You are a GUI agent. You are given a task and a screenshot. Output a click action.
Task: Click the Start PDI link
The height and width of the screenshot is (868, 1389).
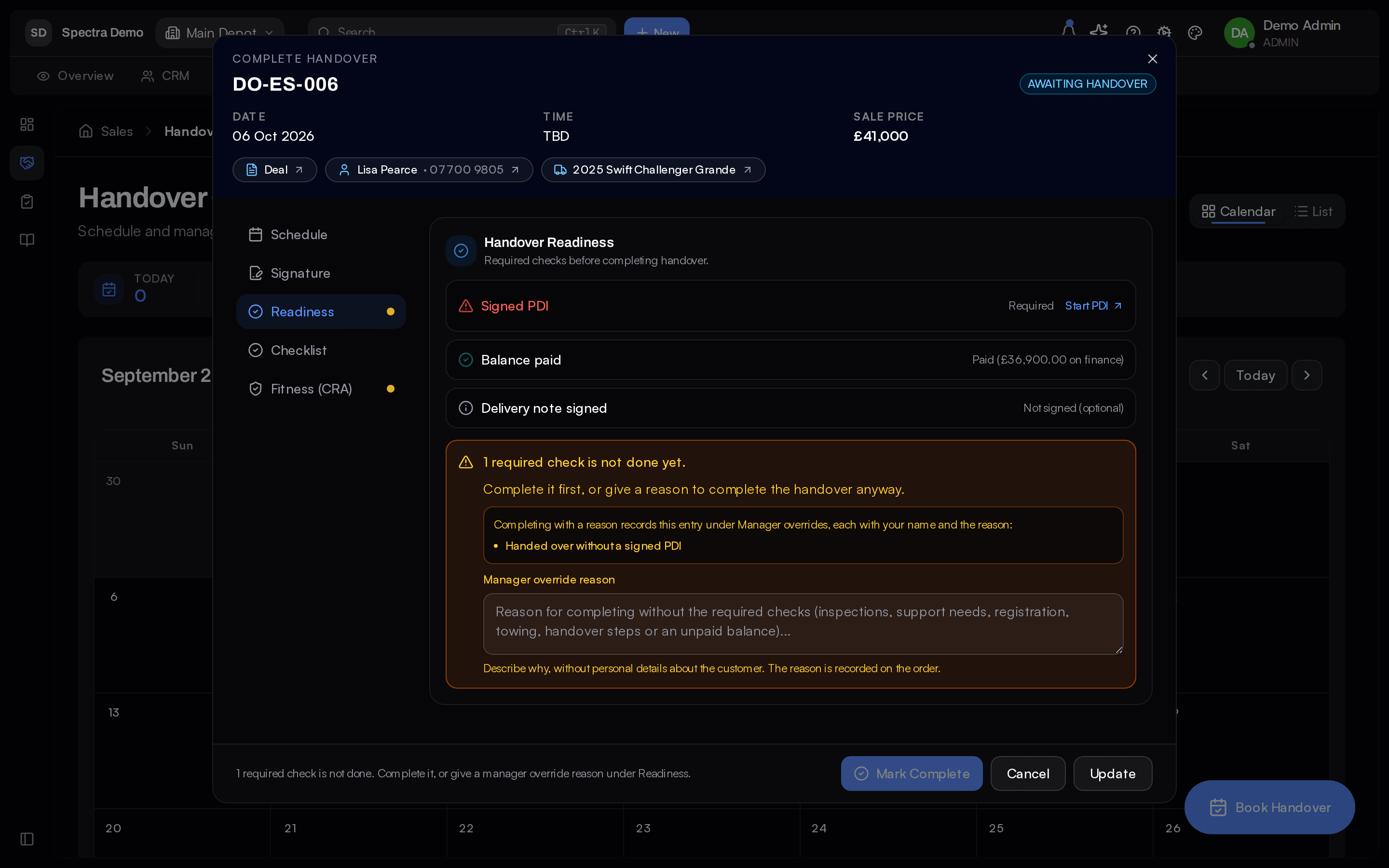(1093, 306)
